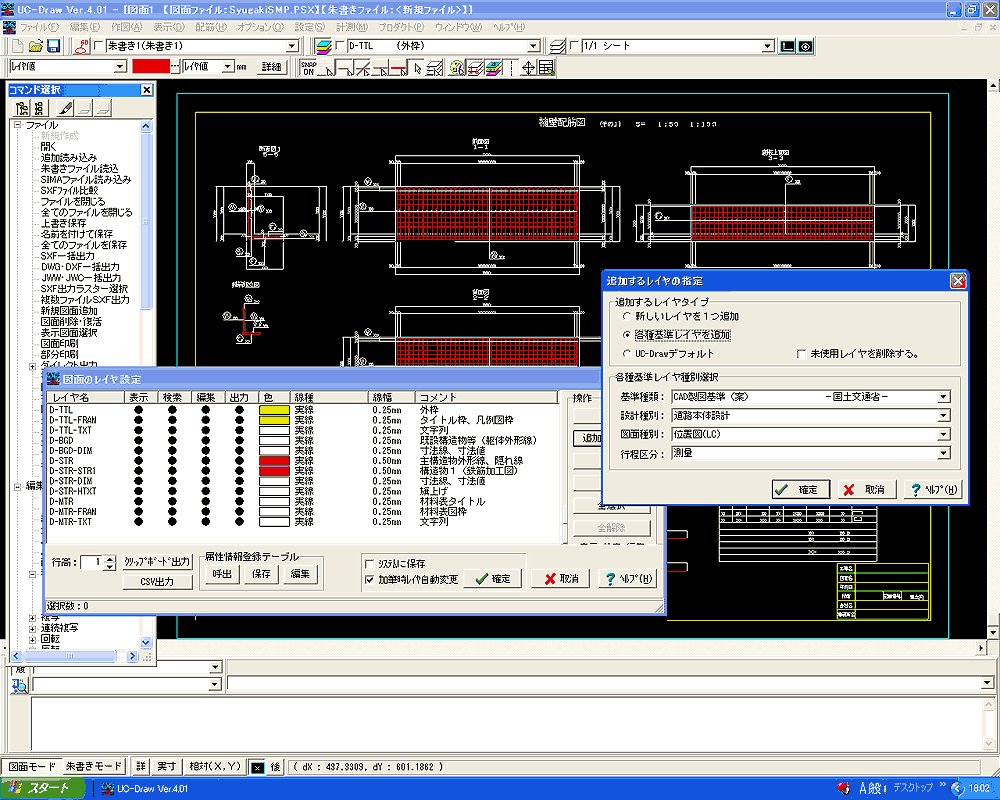
Task: Click the Open folder toolbar icon
Action: [36, 46]
